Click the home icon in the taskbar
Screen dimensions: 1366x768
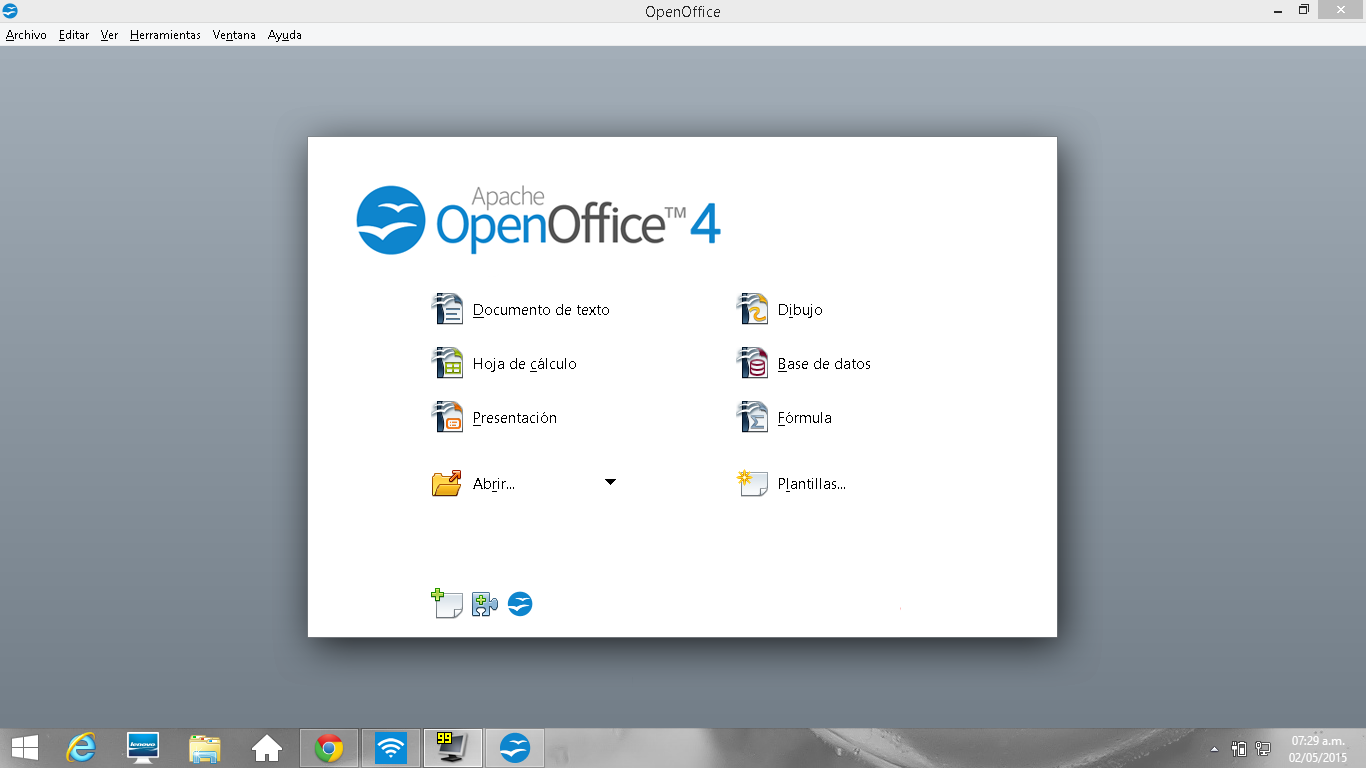(267, 748)
